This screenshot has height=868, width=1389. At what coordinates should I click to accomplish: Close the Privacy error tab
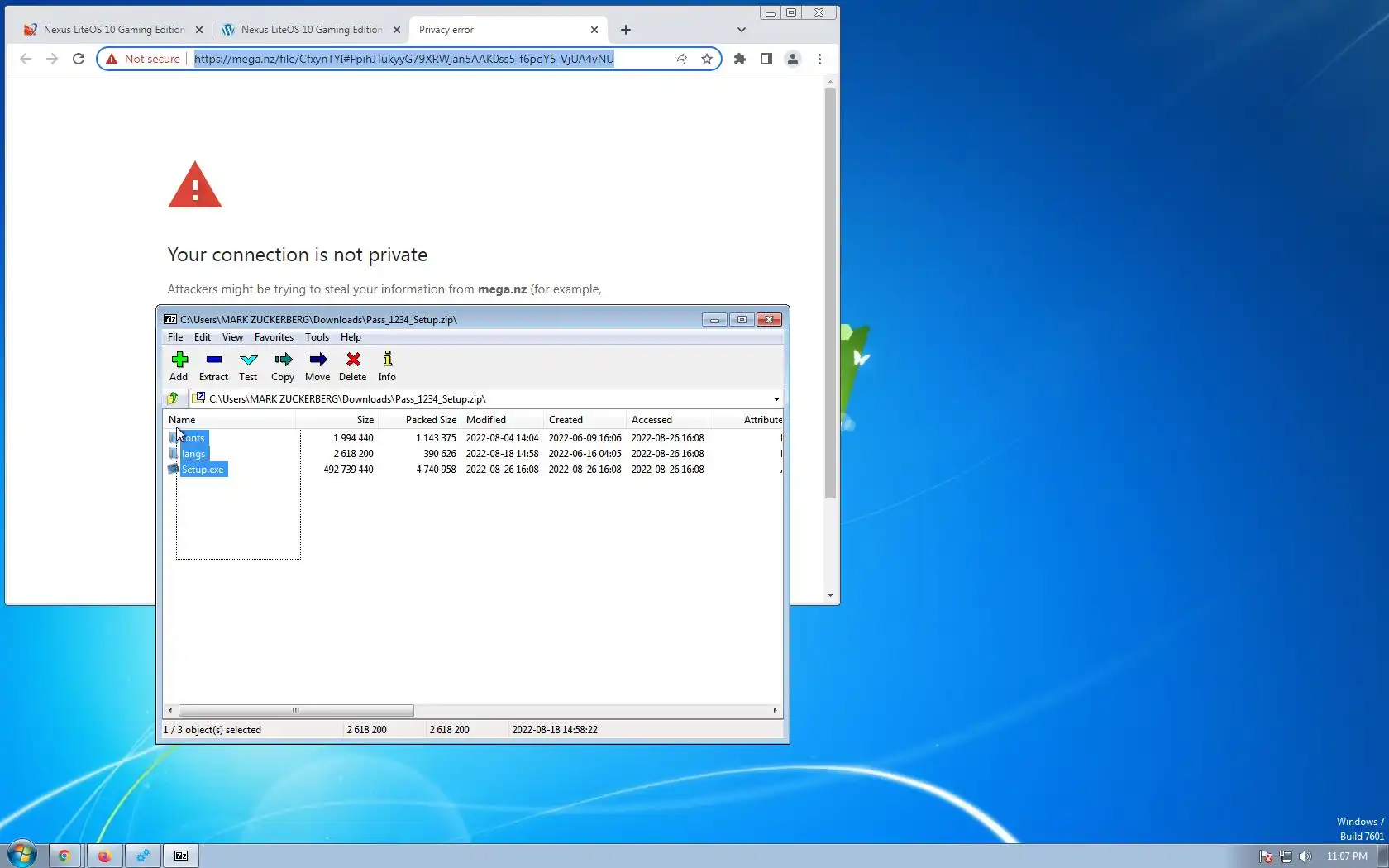click(594, 30)
